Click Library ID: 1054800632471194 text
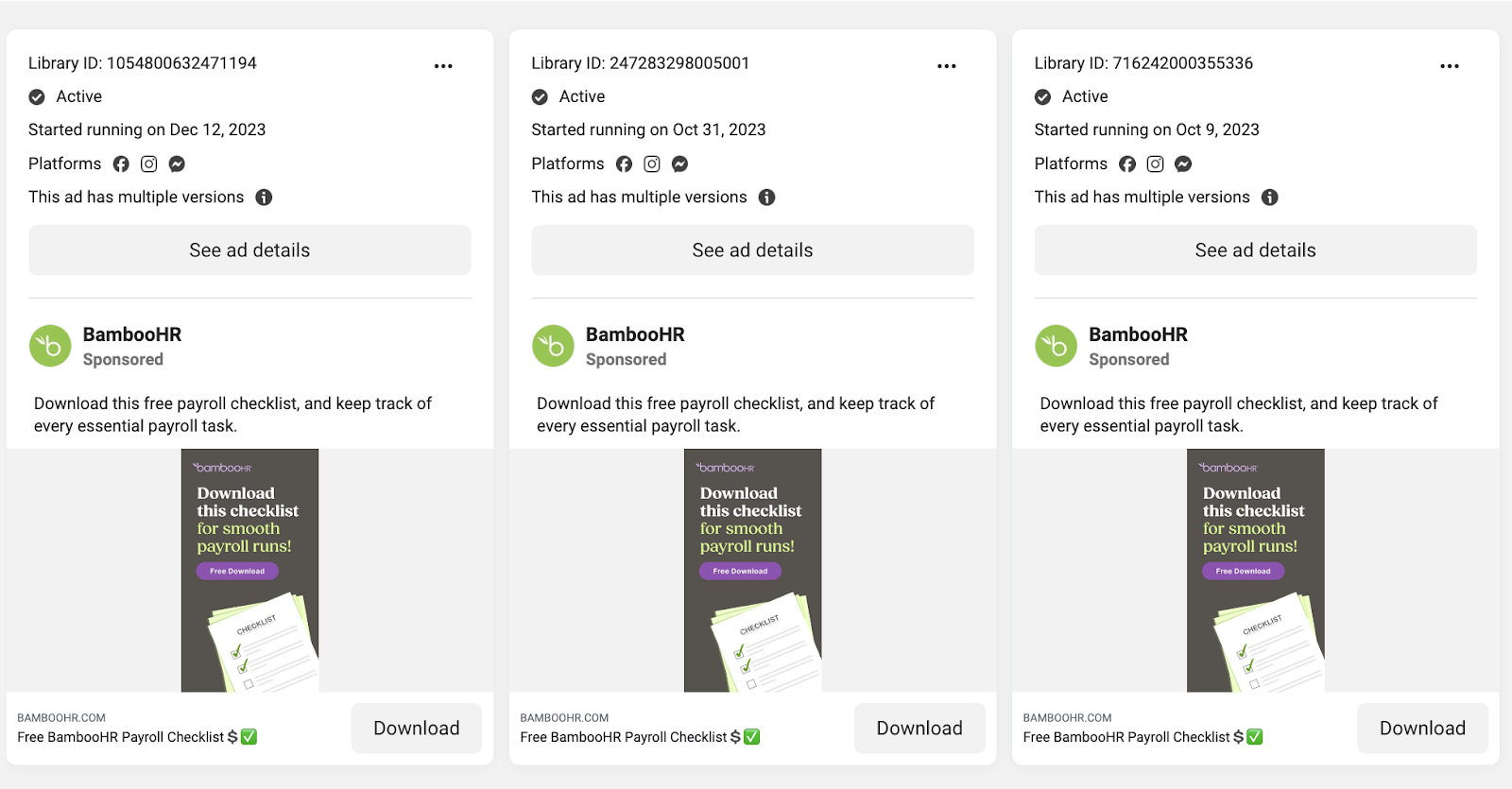The image size is (1512, 789). click(x=143, y=63)
